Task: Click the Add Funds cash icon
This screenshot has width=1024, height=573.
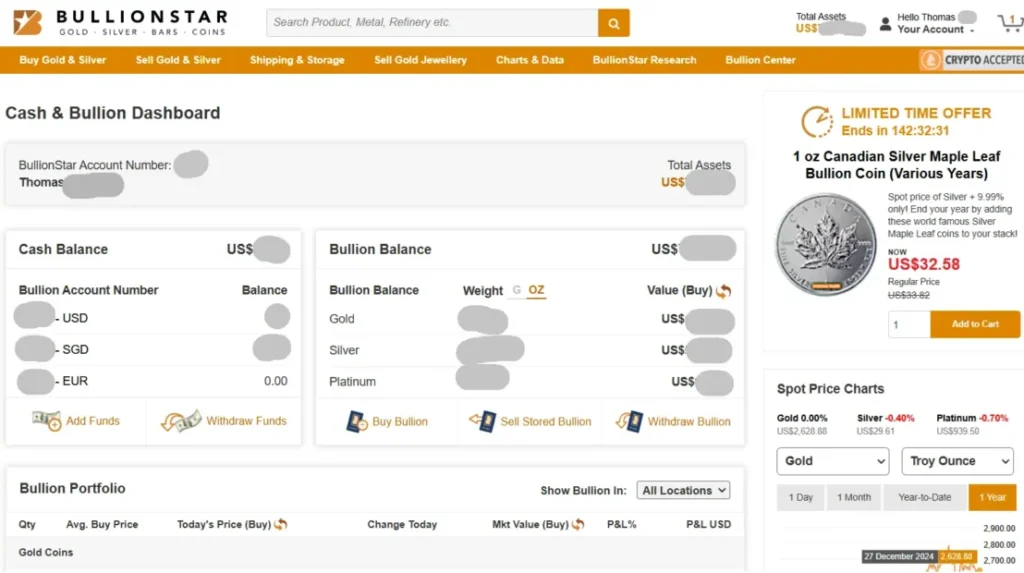Action: 47,421
